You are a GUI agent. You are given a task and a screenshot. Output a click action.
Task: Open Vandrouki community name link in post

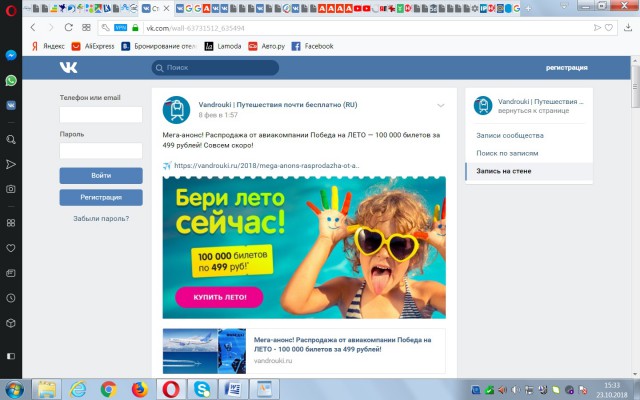278,104
